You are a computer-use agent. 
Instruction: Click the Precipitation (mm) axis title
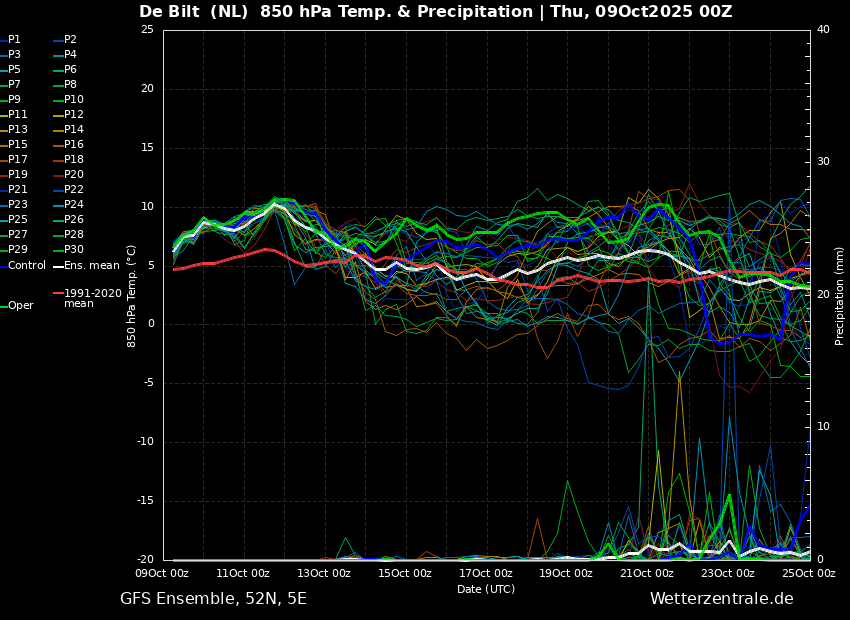[x=840, y=295]
